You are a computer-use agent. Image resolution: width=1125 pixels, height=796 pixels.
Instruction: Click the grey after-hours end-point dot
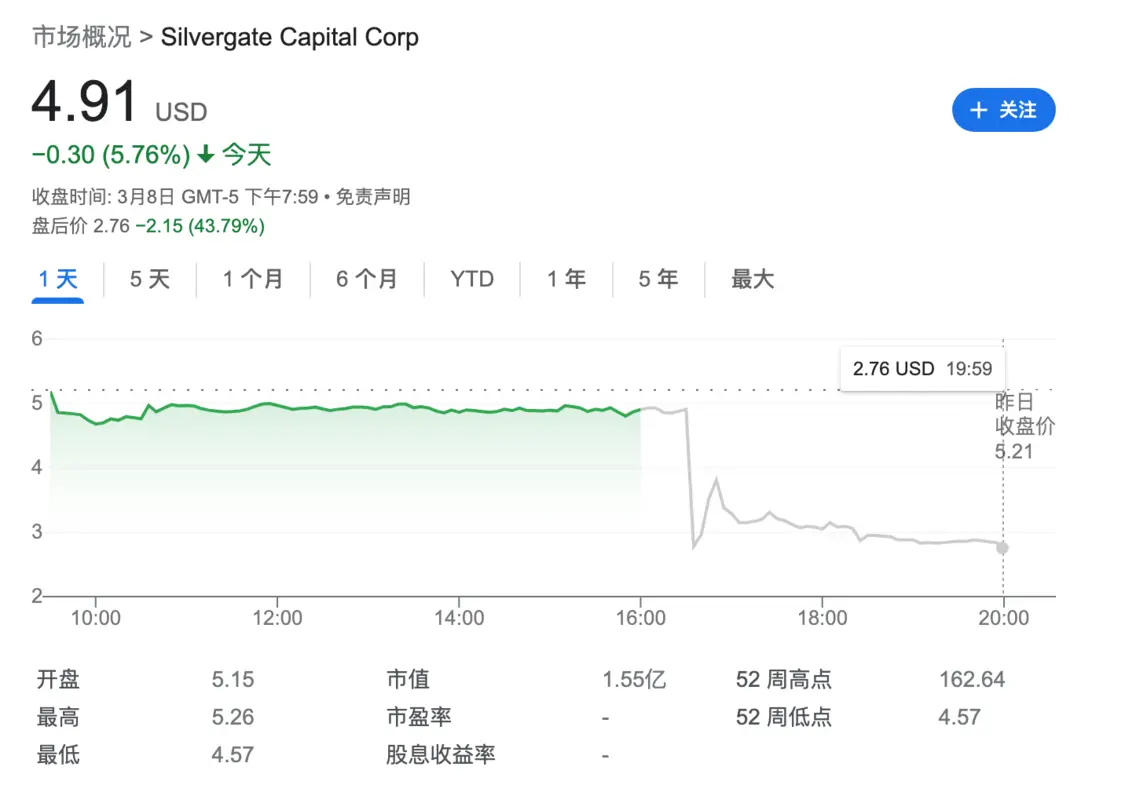(x=1002, y=548)
